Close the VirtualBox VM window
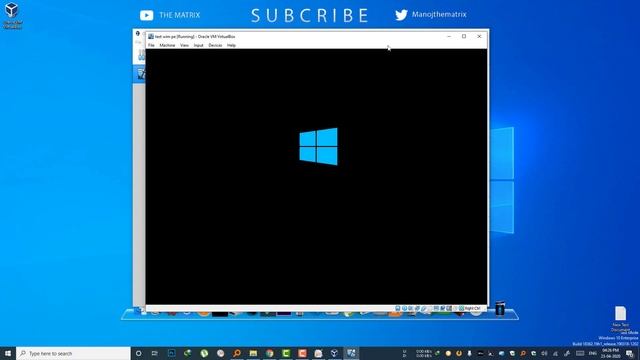 click(479, 36)
